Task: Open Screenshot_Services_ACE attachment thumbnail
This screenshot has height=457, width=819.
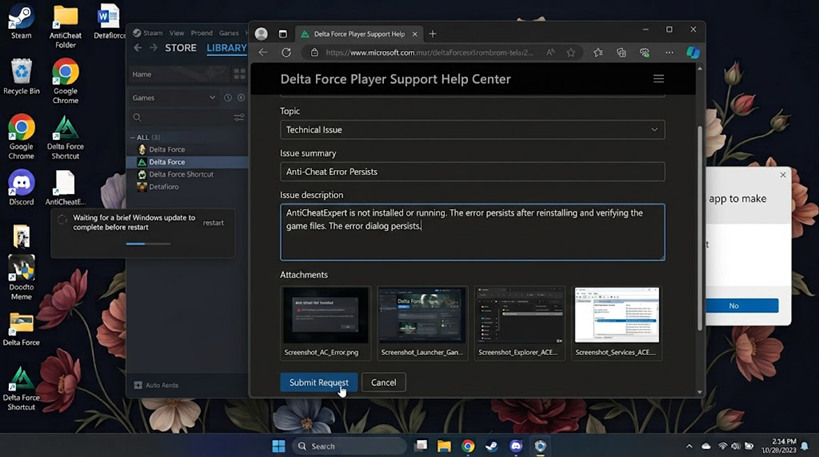Action: tap(616, 323)
